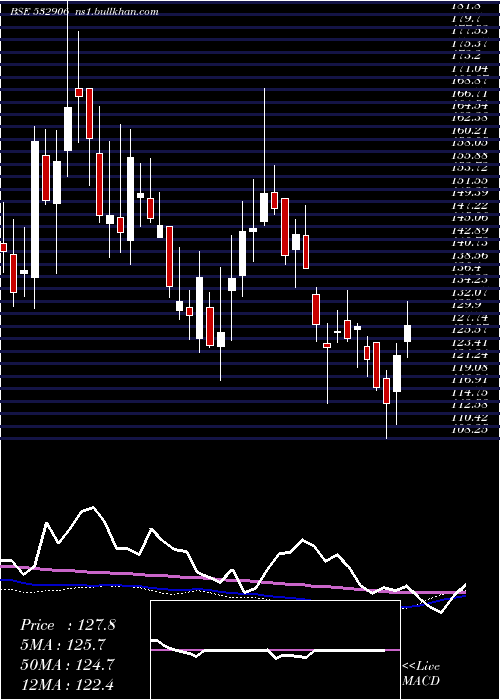This screenshot has width=500, height=700.
Task: Click the 147.22 price axis label
Action: click(x=470, y=205)
